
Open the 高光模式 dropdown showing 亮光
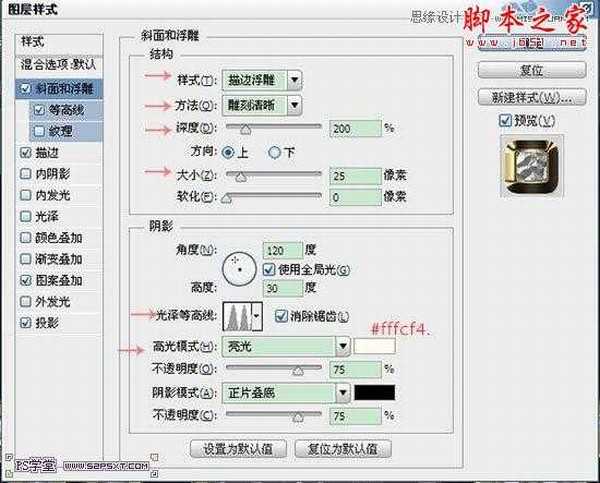285,347
